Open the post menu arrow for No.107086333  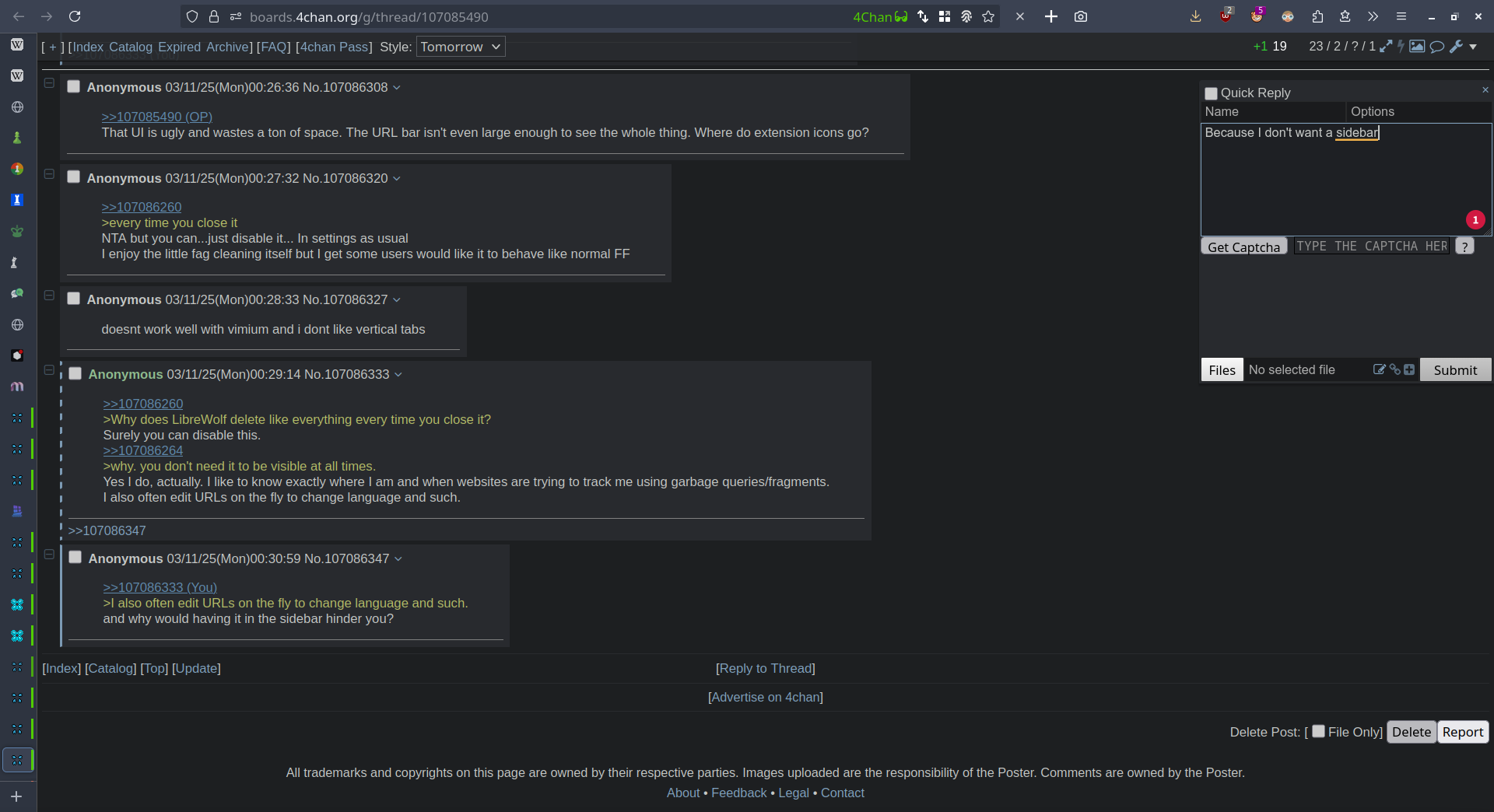(x=398, y=375)
